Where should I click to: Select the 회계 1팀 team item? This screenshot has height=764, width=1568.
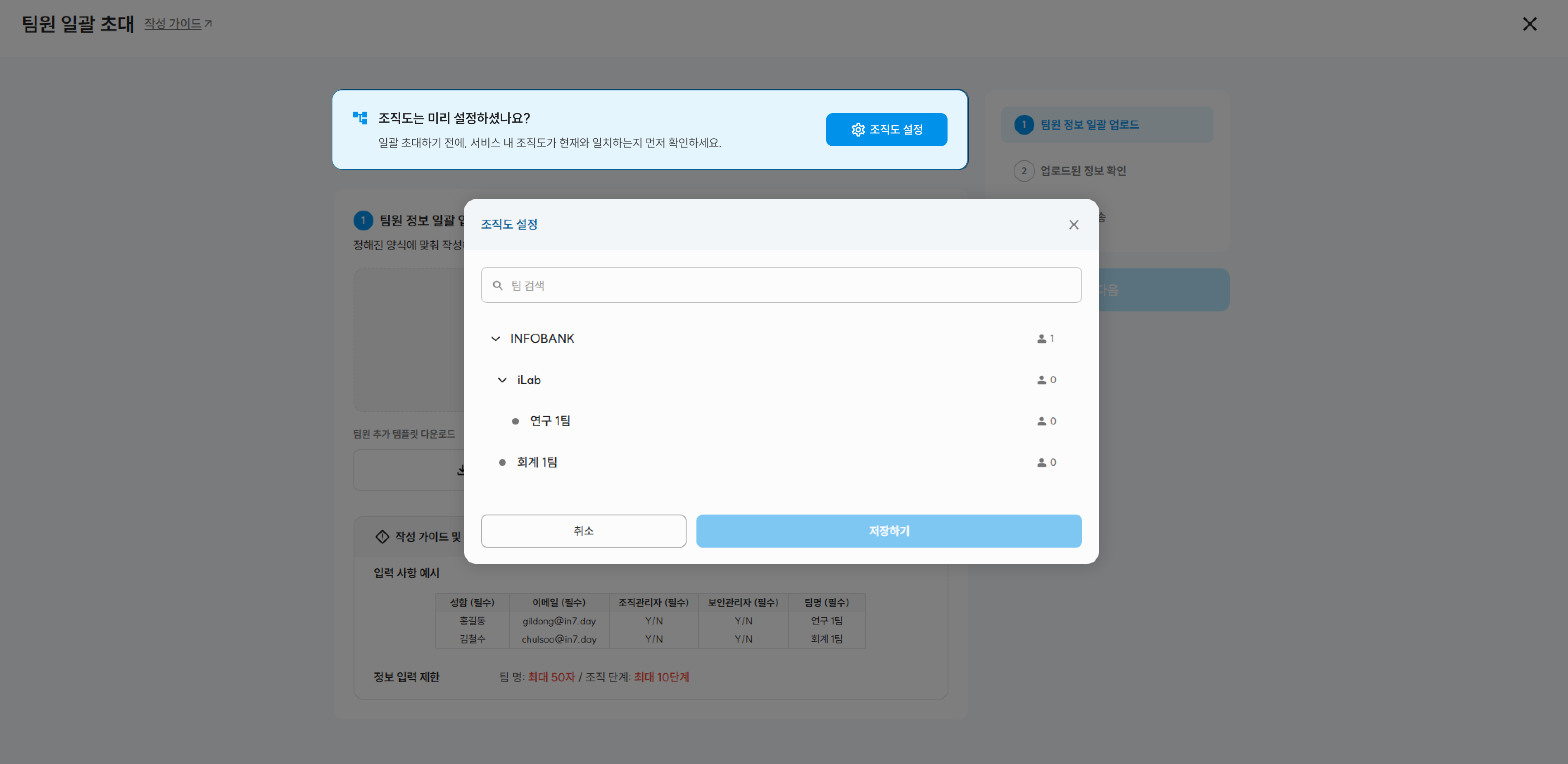[x=537, y=463]
